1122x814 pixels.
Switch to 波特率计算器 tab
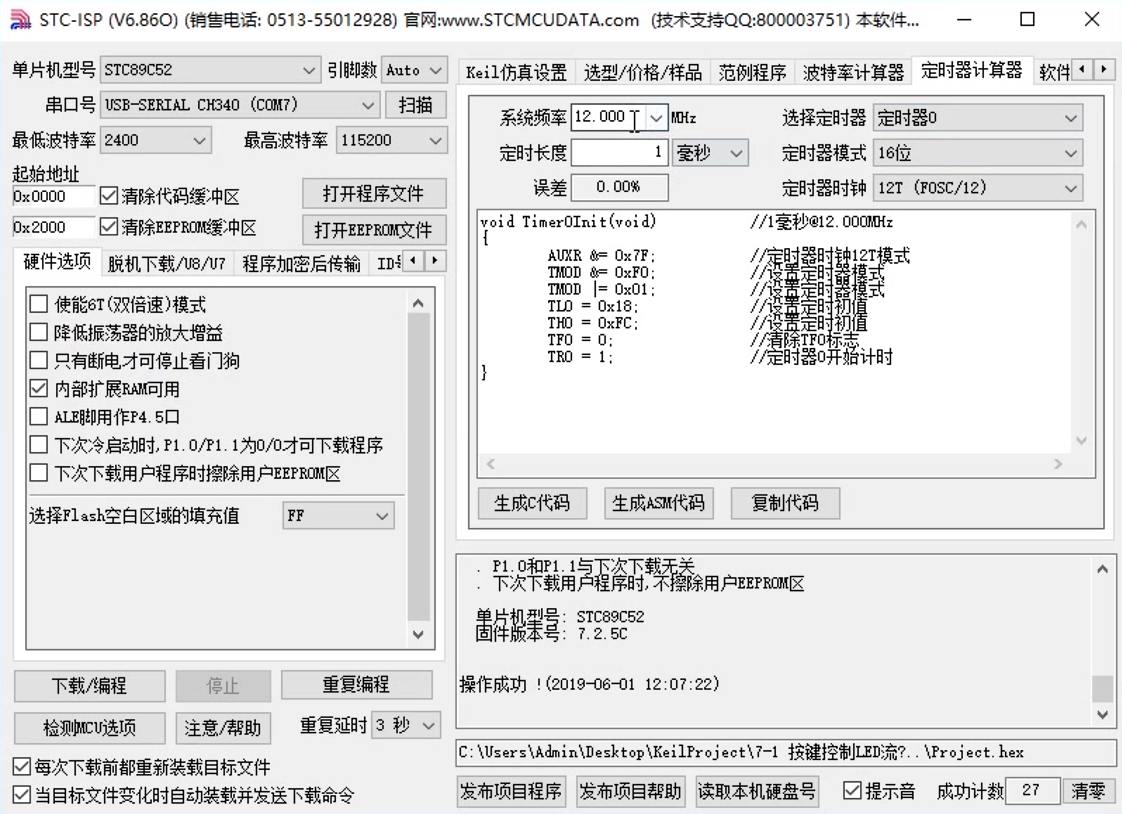853,72
